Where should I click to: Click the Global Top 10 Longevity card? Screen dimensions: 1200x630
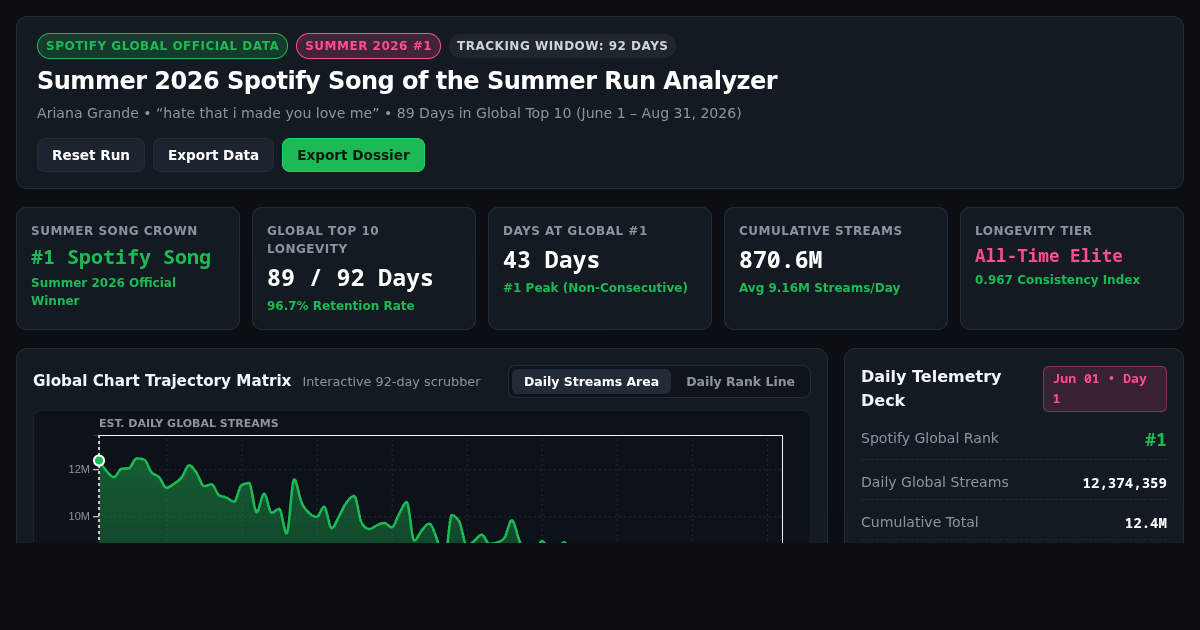364,268
